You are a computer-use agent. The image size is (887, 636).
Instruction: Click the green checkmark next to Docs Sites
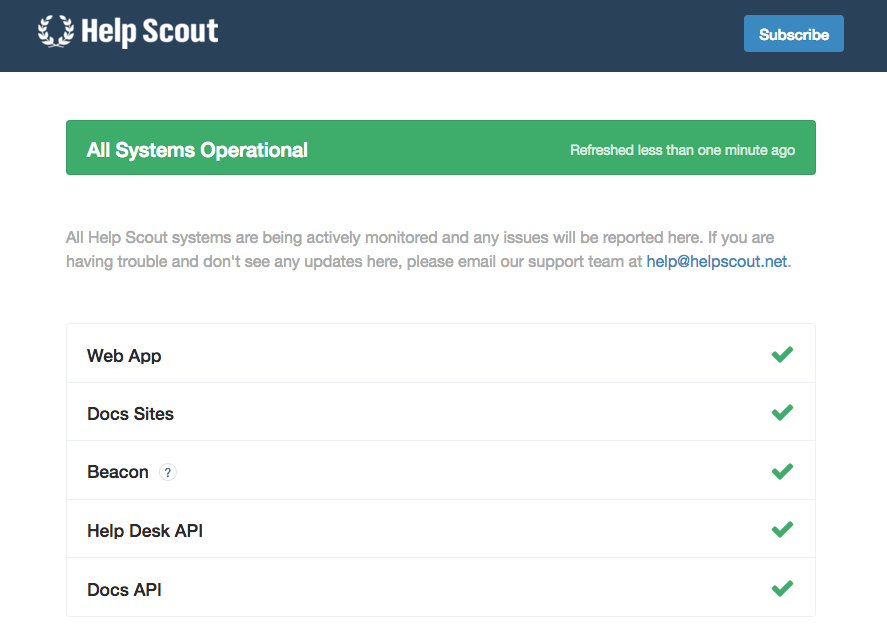pos(782,412)
